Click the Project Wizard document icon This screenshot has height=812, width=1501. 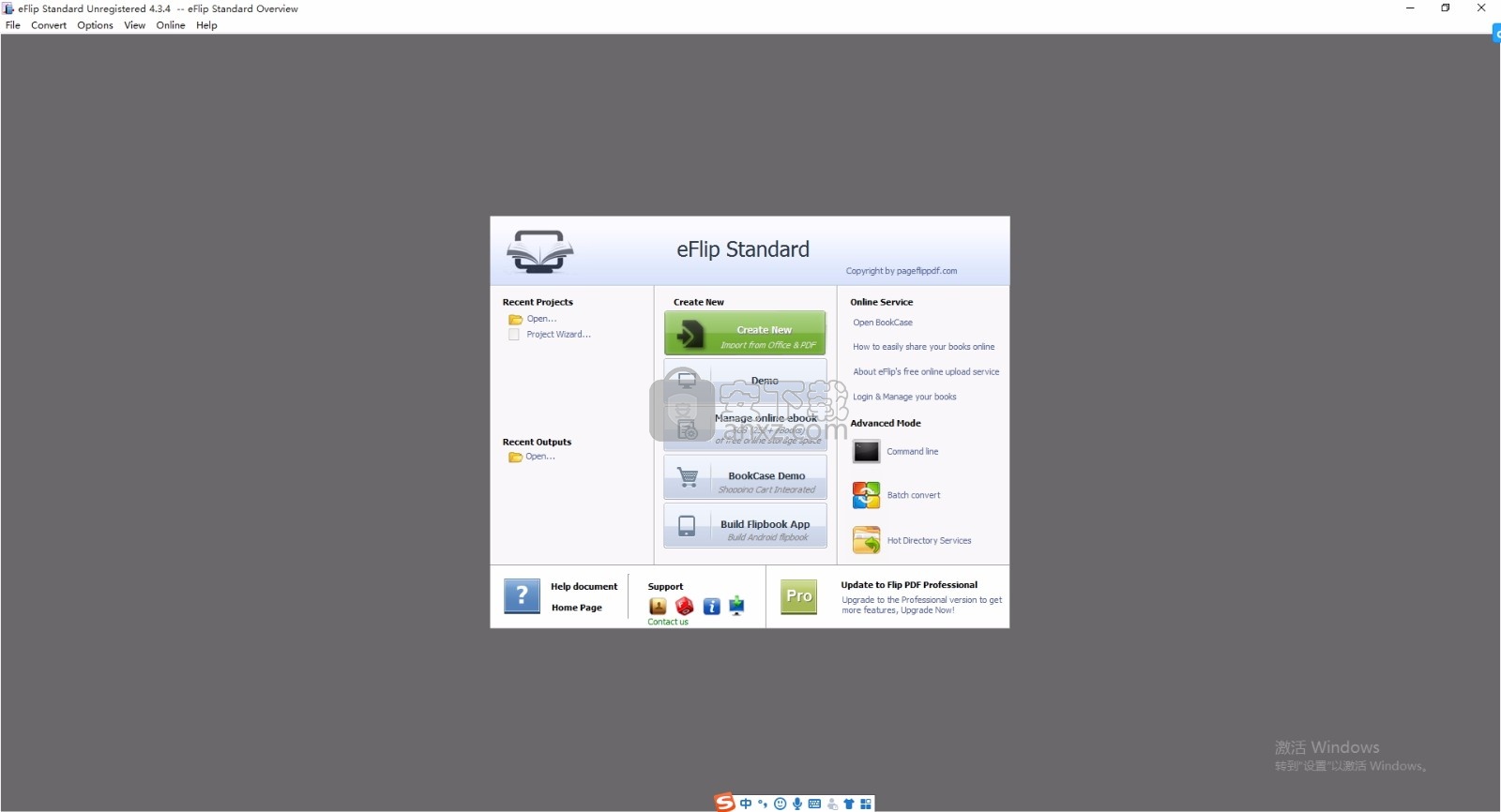pyautogui.click(x=514, y=335)
